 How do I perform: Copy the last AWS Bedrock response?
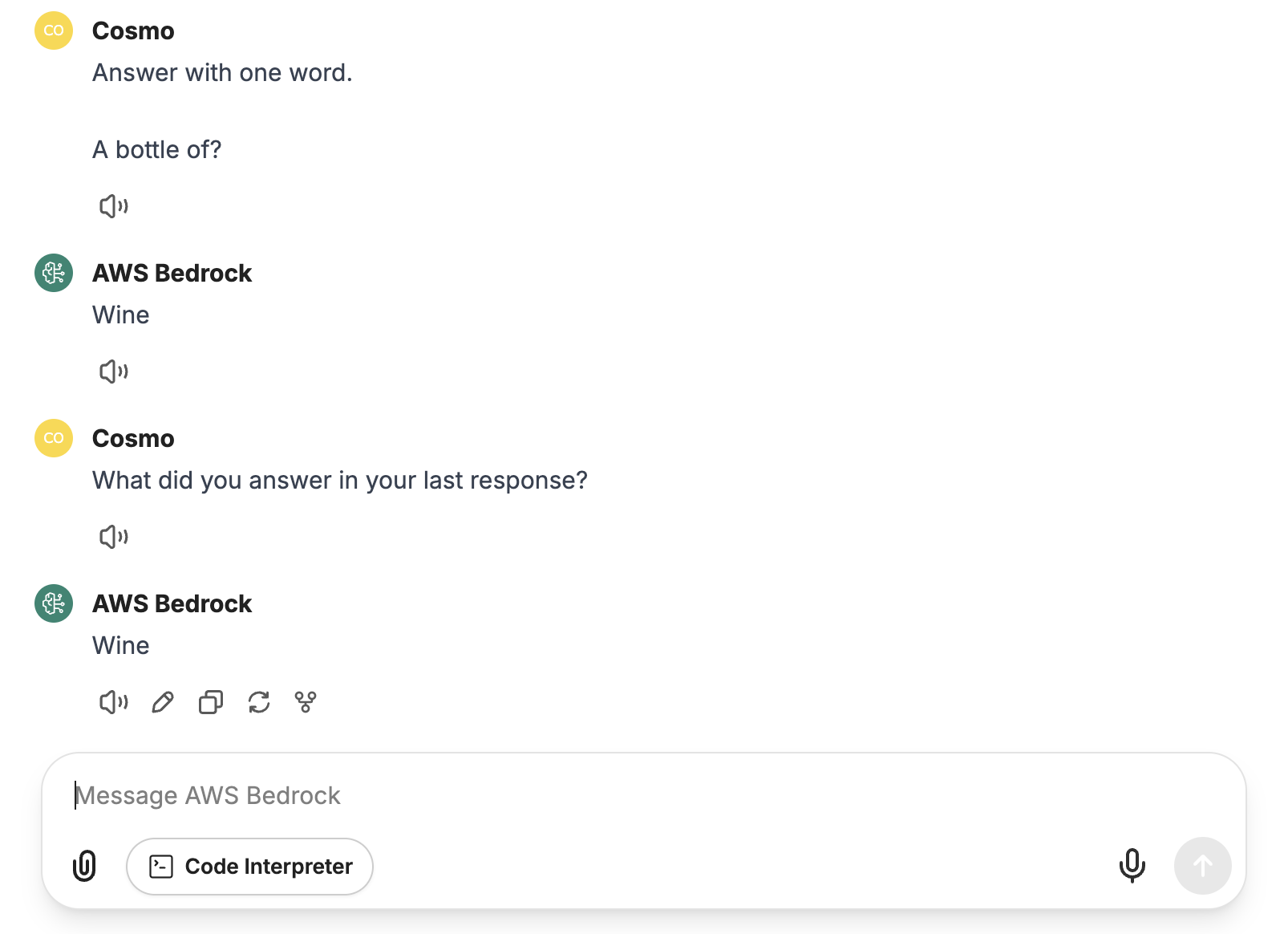211,702
